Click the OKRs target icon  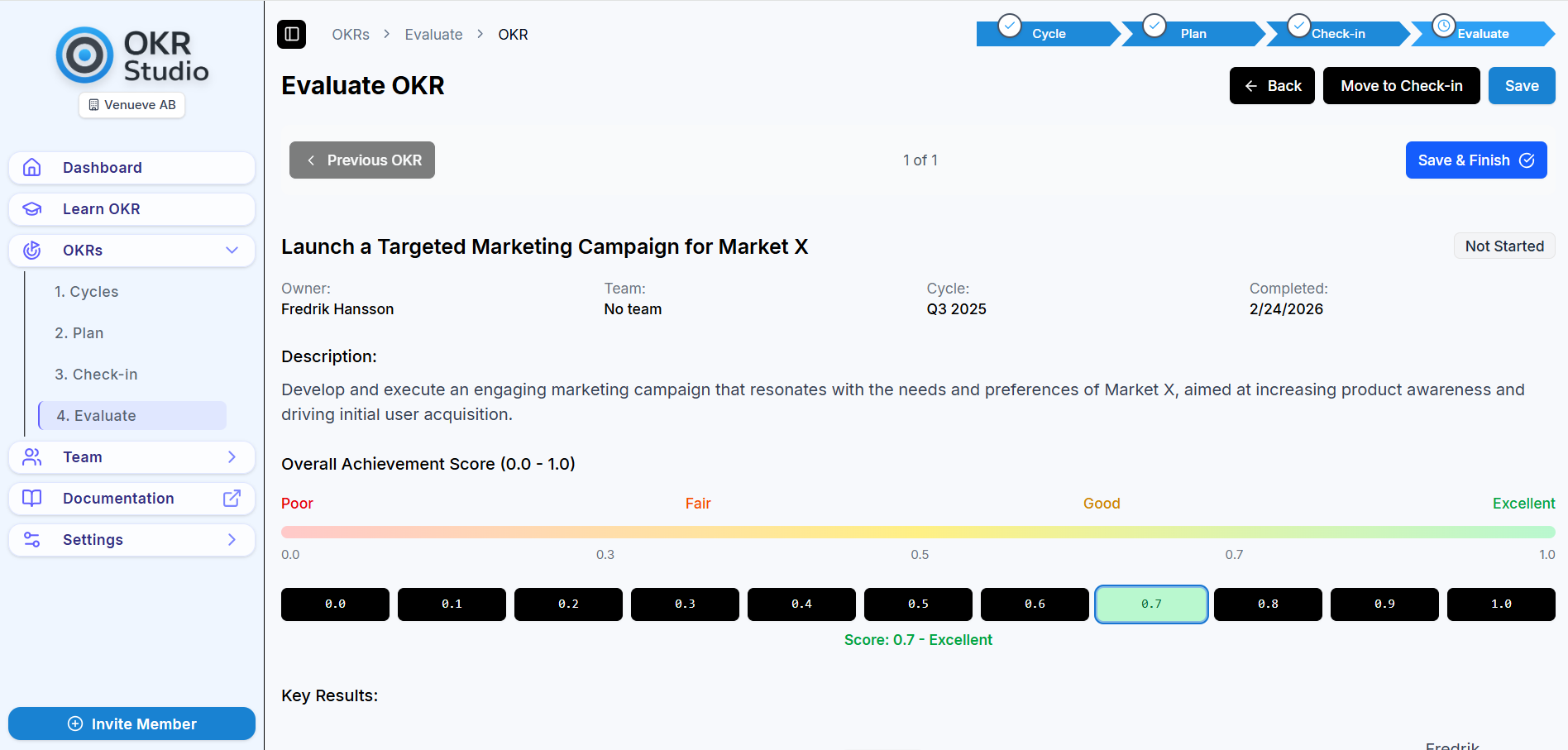[32, 251]
